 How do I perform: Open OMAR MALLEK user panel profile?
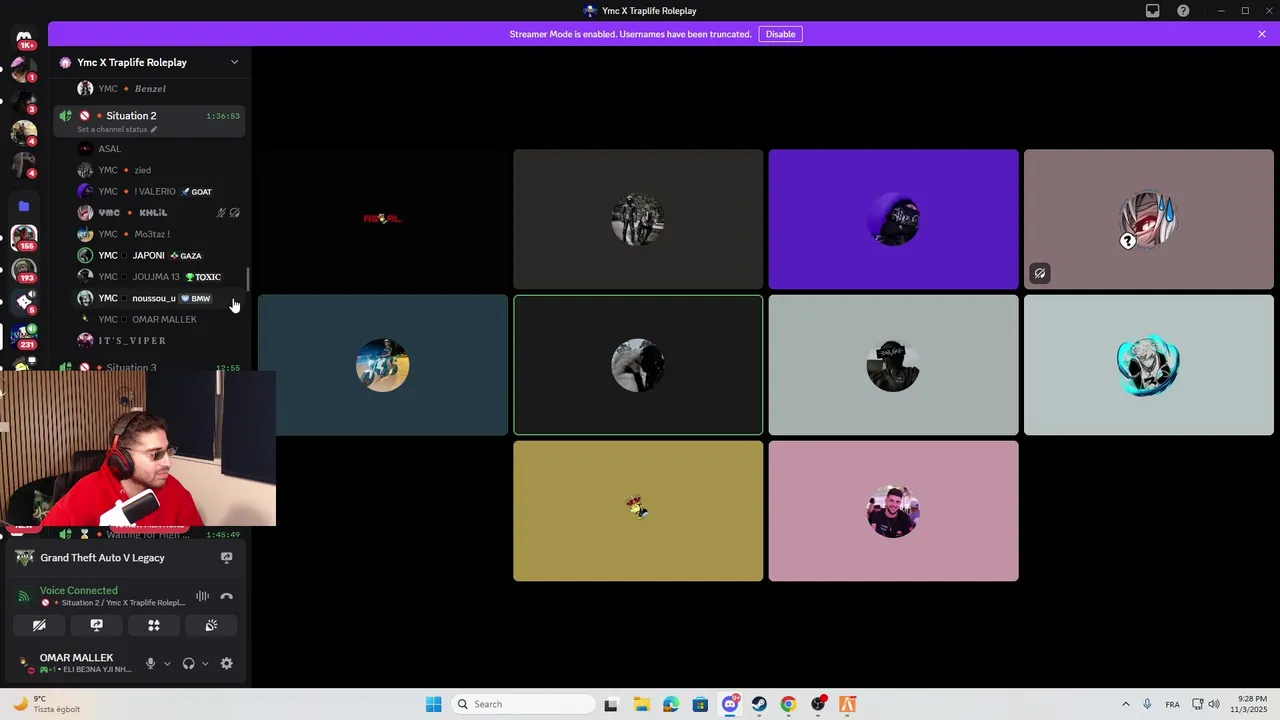(x=76, y=663)
